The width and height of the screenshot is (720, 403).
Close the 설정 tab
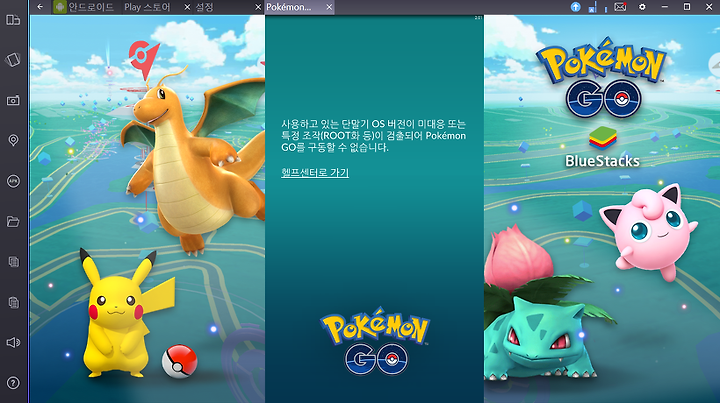[258, 7]
